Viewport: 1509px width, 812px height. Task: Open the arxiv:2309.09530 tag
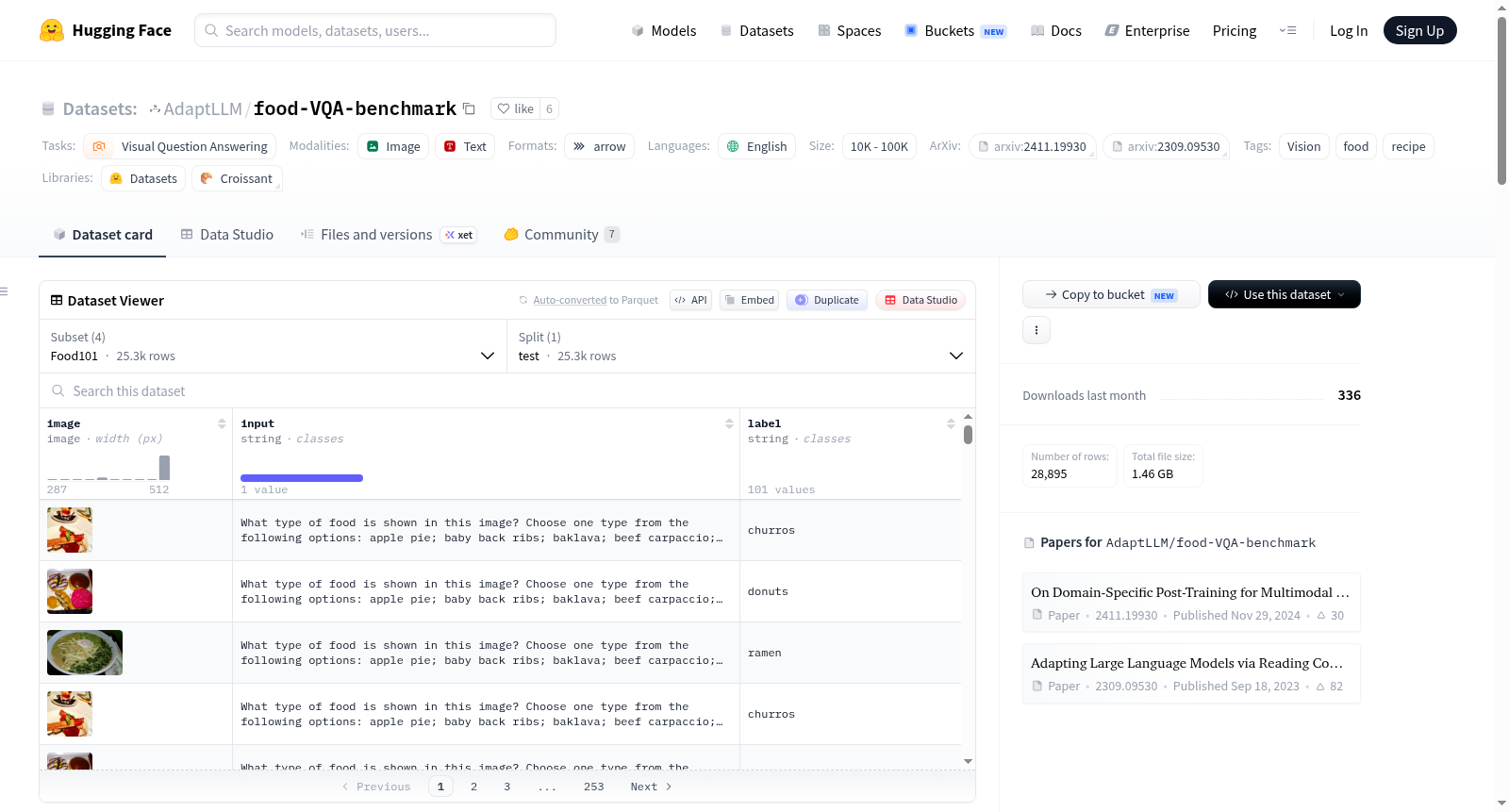[x=1166, y=146]
